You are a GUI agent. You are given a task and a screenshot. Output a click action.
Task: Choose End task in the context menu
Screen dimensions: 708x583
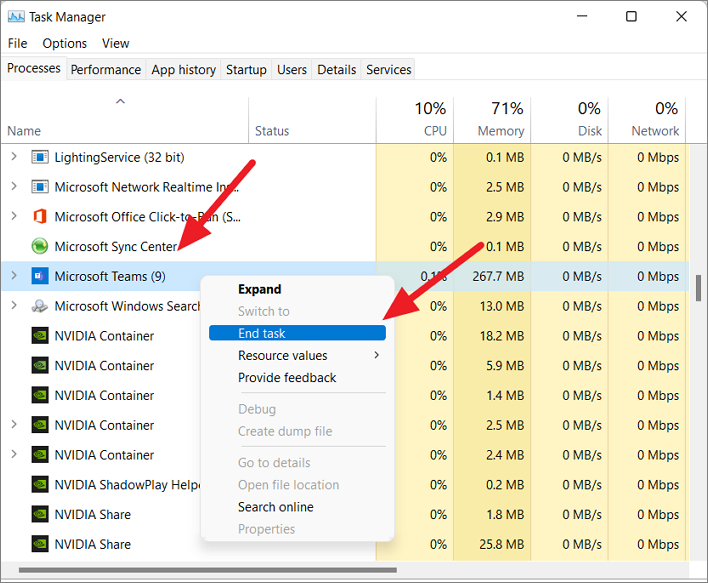[x=297, y=333]
